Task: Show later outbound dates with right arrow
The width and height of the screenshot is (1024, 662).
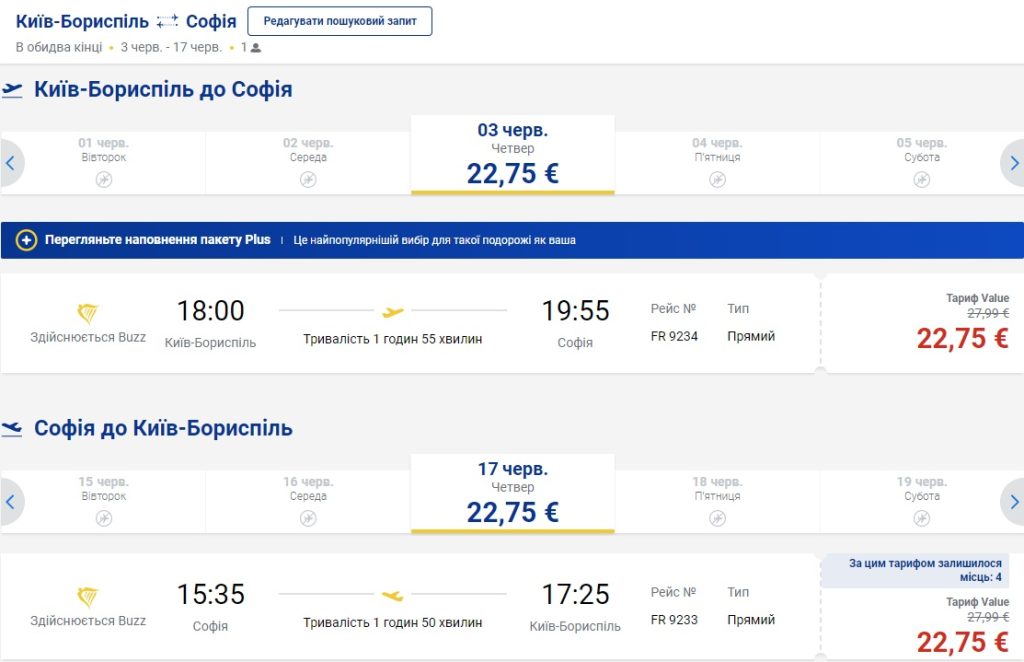Action: pos(1013,162)
